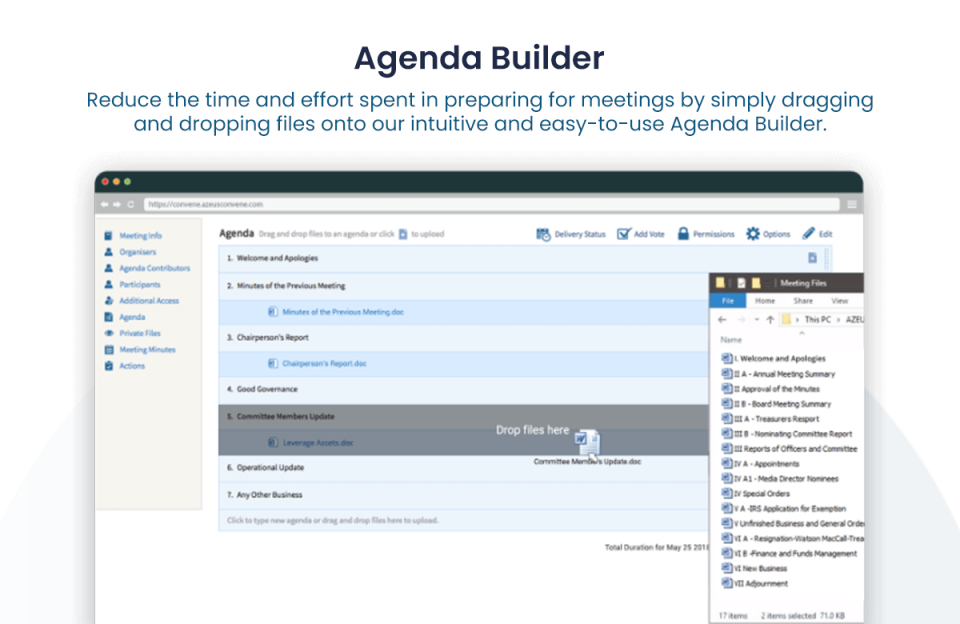Open the This PC breadcrumb dropdown
Viewport: 960px width, 624px height.
(838, 320)
